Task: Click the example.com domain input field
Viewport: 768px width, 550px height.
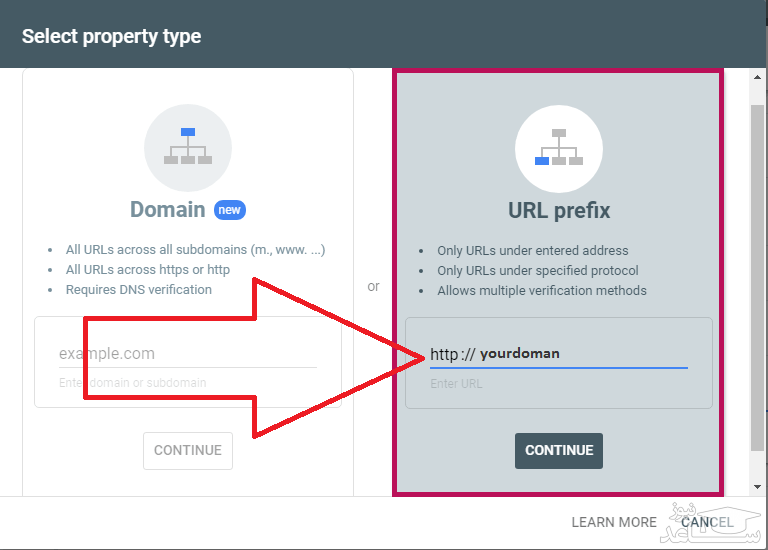Action: click(x=187, y=353)
